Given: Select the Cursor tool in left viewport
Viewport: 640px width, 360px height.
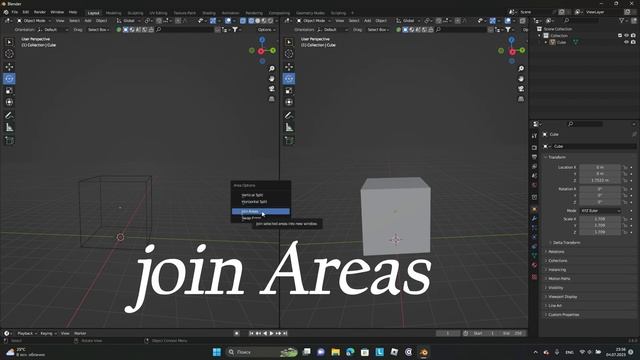Looking at the screenshot, I should click(x=9, y=53).
